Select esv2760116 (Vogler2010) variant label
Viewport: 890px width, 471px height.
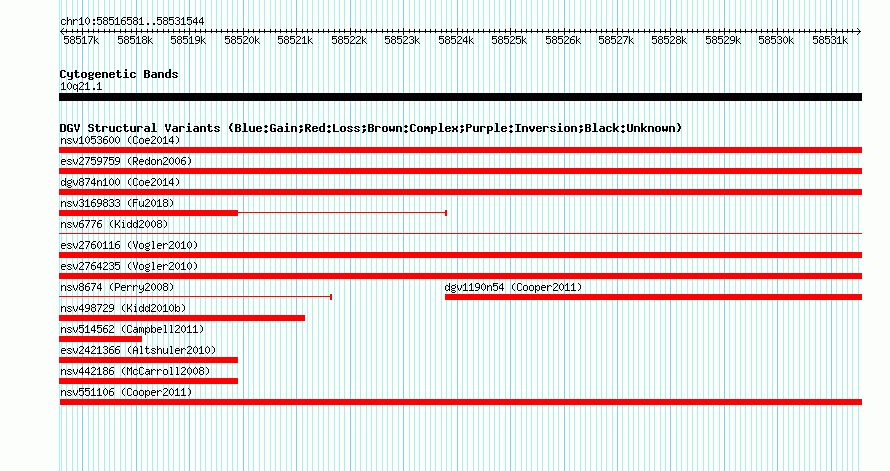(x=129, y=245)
